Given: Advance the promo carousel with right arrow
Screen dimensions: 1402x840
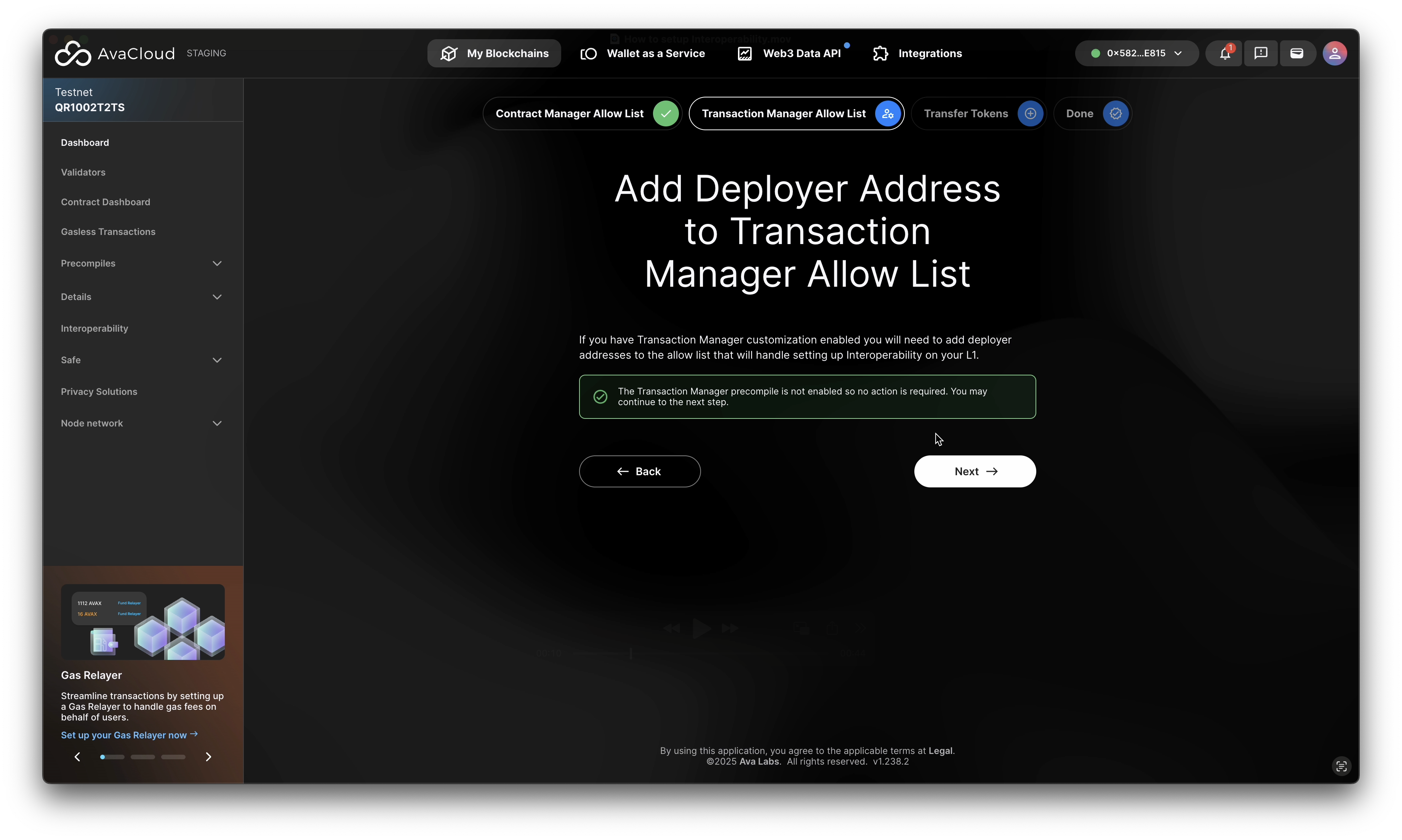Looking at the screenshot, I should (x=208, y=757).
